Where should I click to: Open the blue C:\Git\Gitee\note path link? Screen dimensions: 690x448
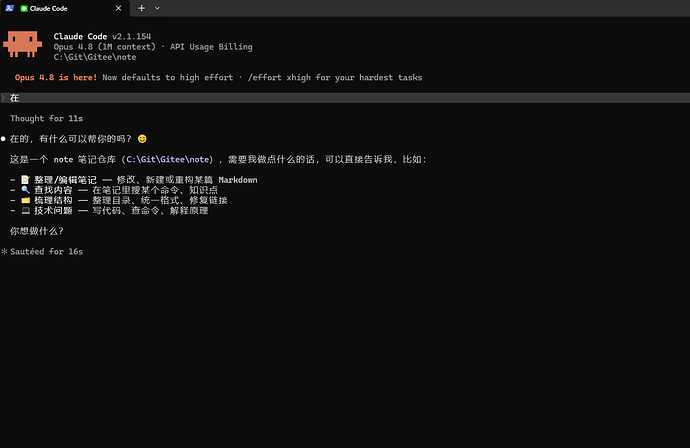click(168, 159)
